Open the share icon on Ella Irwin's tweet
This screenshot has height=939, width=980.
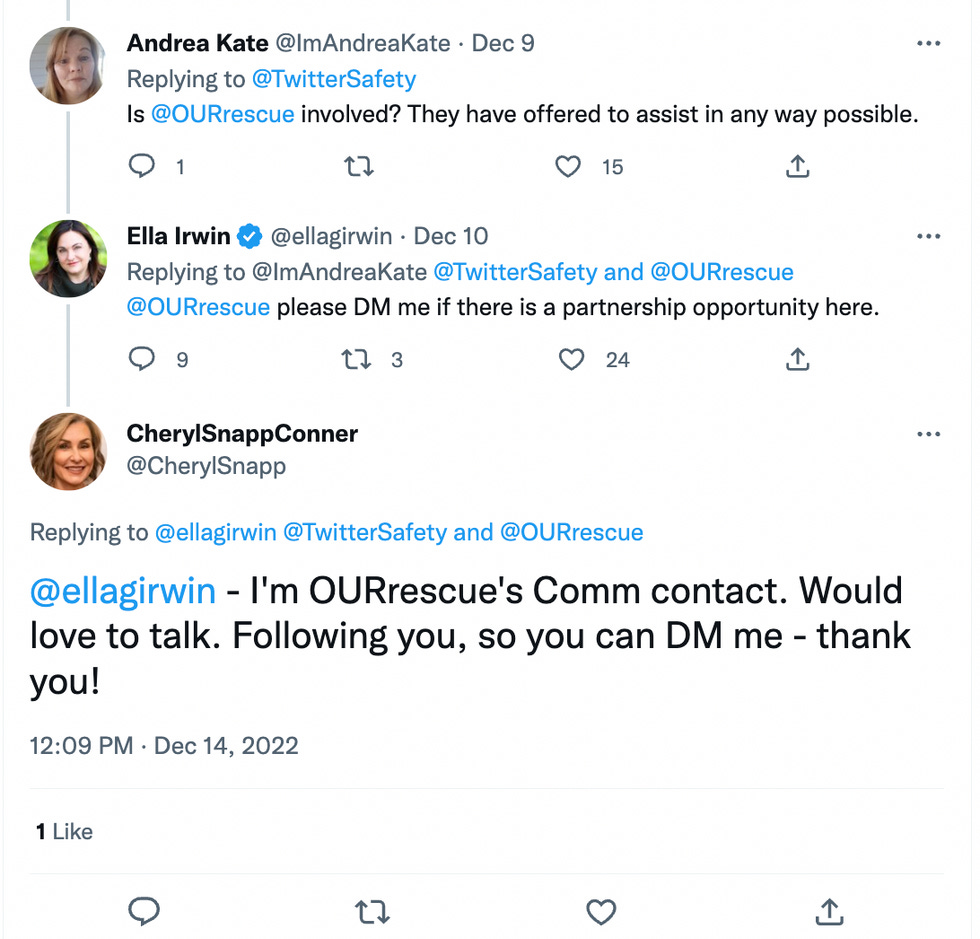(797, 359)
